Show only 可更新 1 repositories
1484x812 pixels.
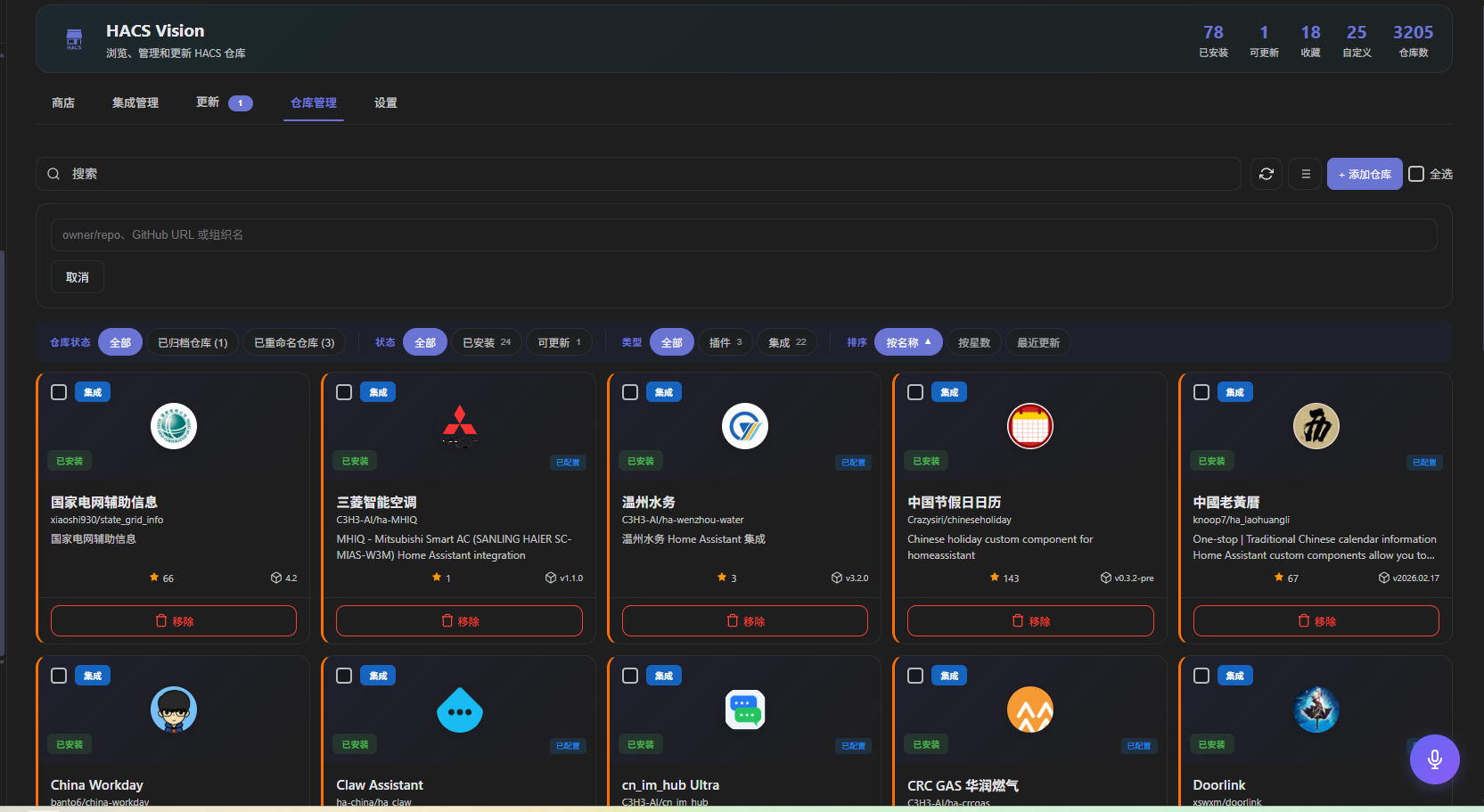pyautogui.click(x=559, y=342)
